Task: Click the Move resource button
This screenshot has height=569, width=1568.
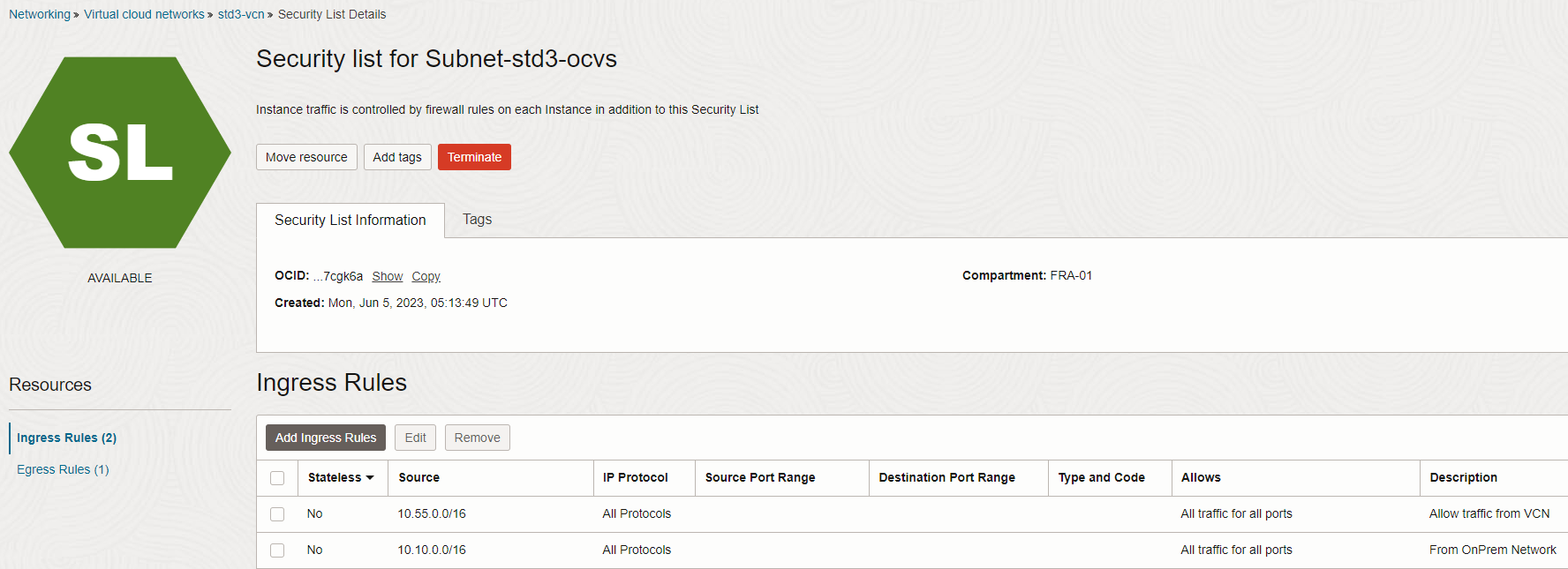Action: (306, 156)
